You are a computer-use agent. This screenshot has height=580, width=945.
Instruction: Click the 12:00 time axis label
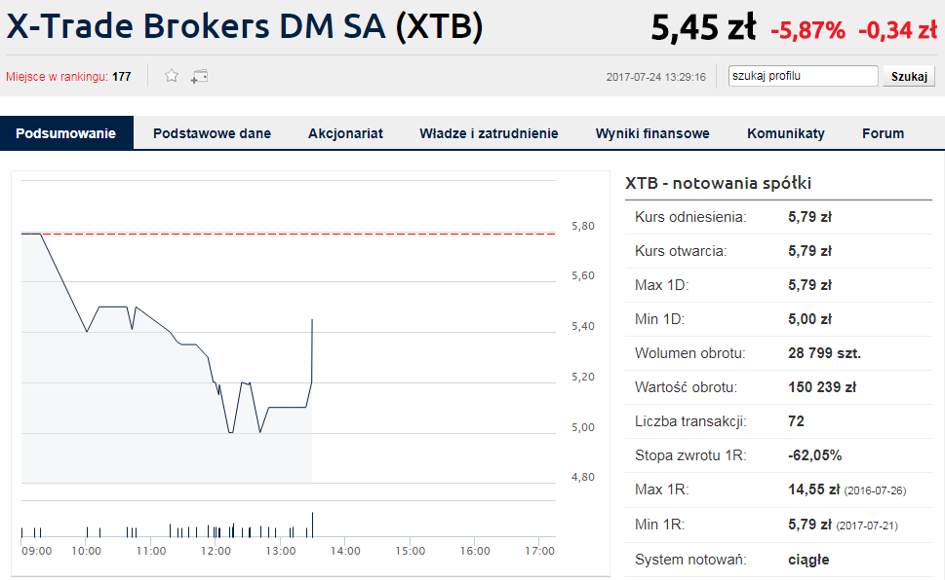[x=216, y=551]
